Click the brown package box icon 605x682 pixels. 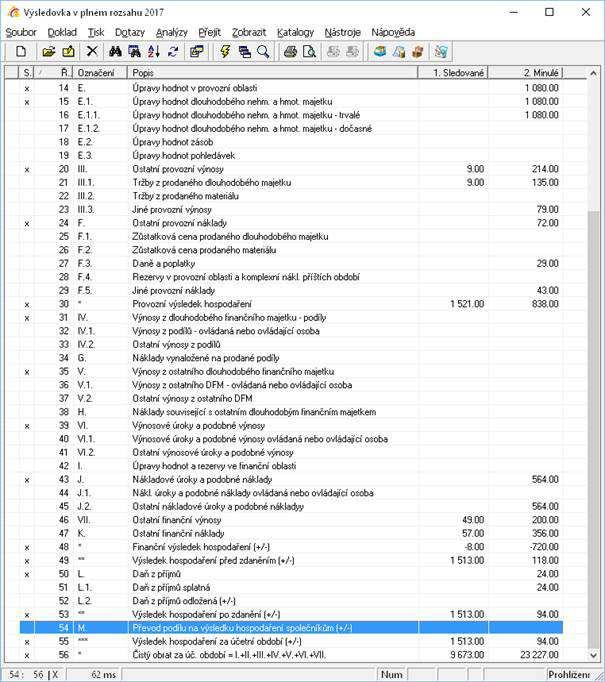click(x=418, y=52)
